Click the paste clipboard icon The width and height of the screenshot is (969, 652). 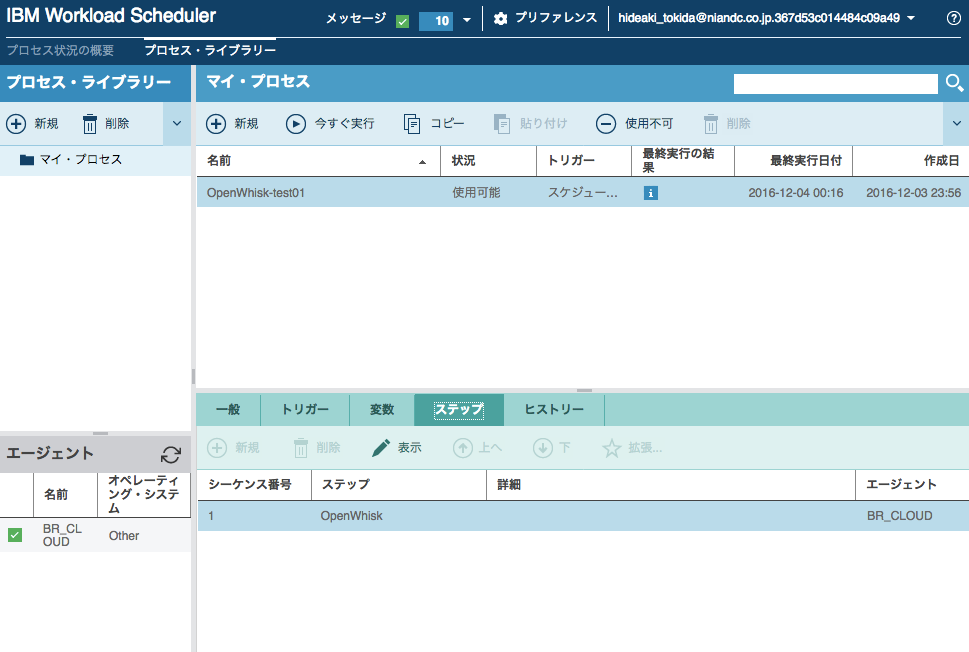pyautogui.click(x=502, y=124)
